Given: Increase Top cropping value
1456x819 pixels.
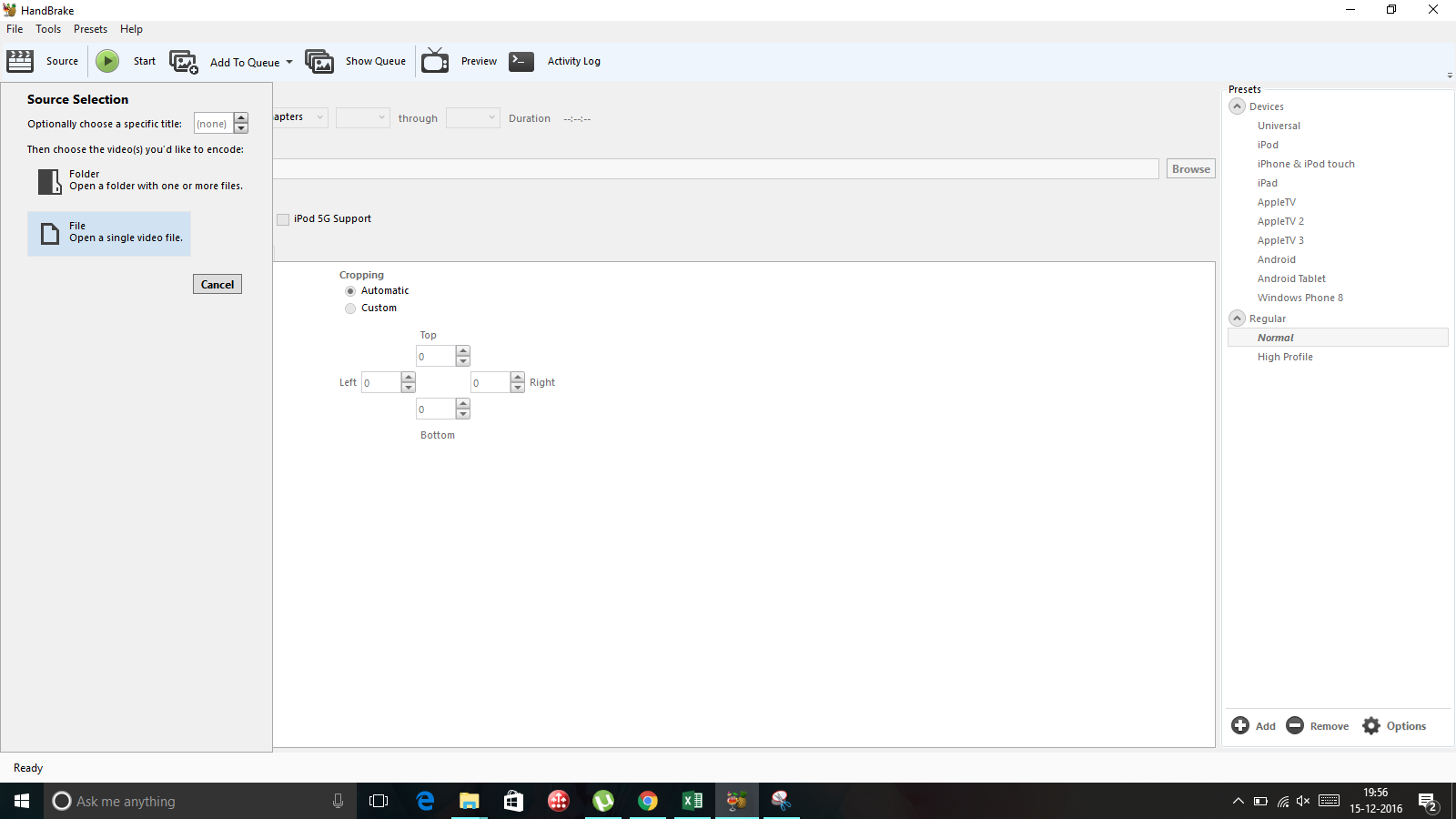Looking at the screenshot, I should coord(463,350).
